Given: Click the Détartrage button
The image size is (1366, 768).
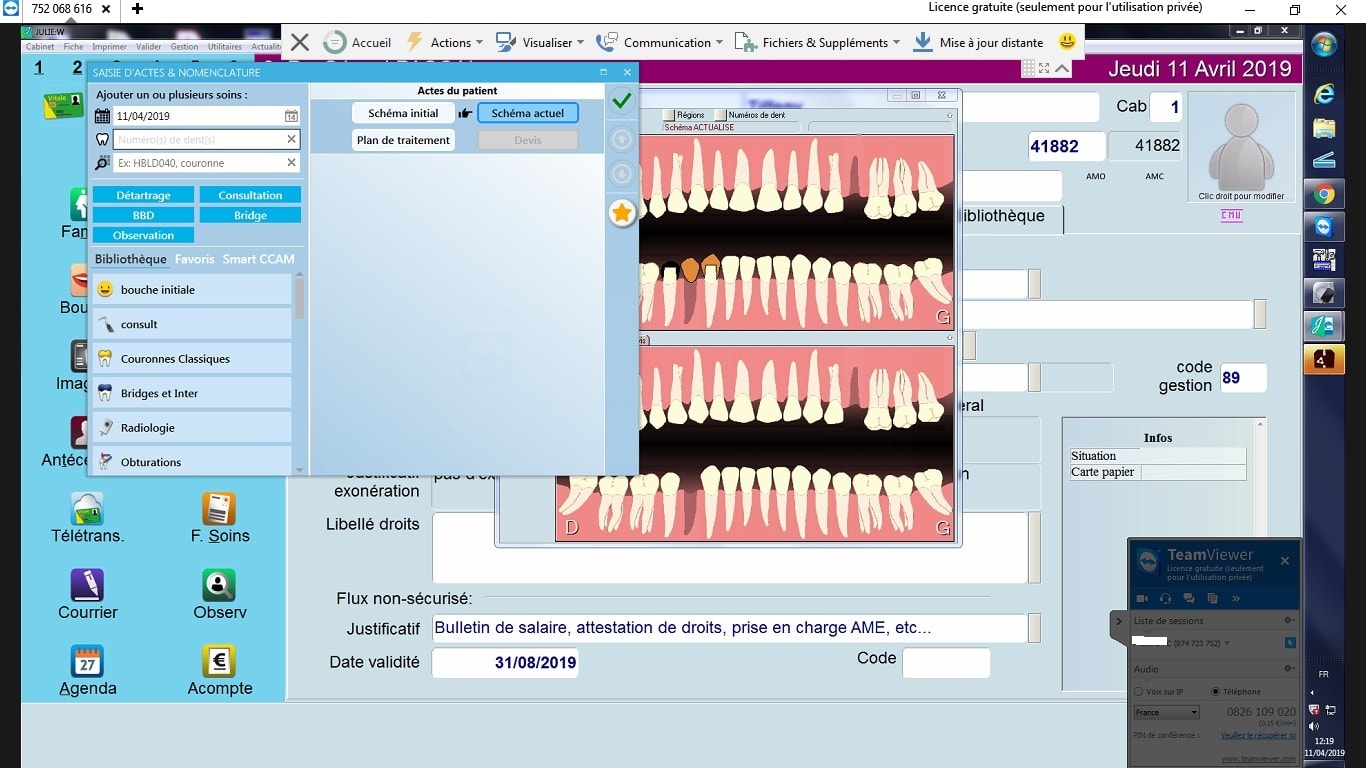Looking at the screenshot, I should (x=143, y=195).
